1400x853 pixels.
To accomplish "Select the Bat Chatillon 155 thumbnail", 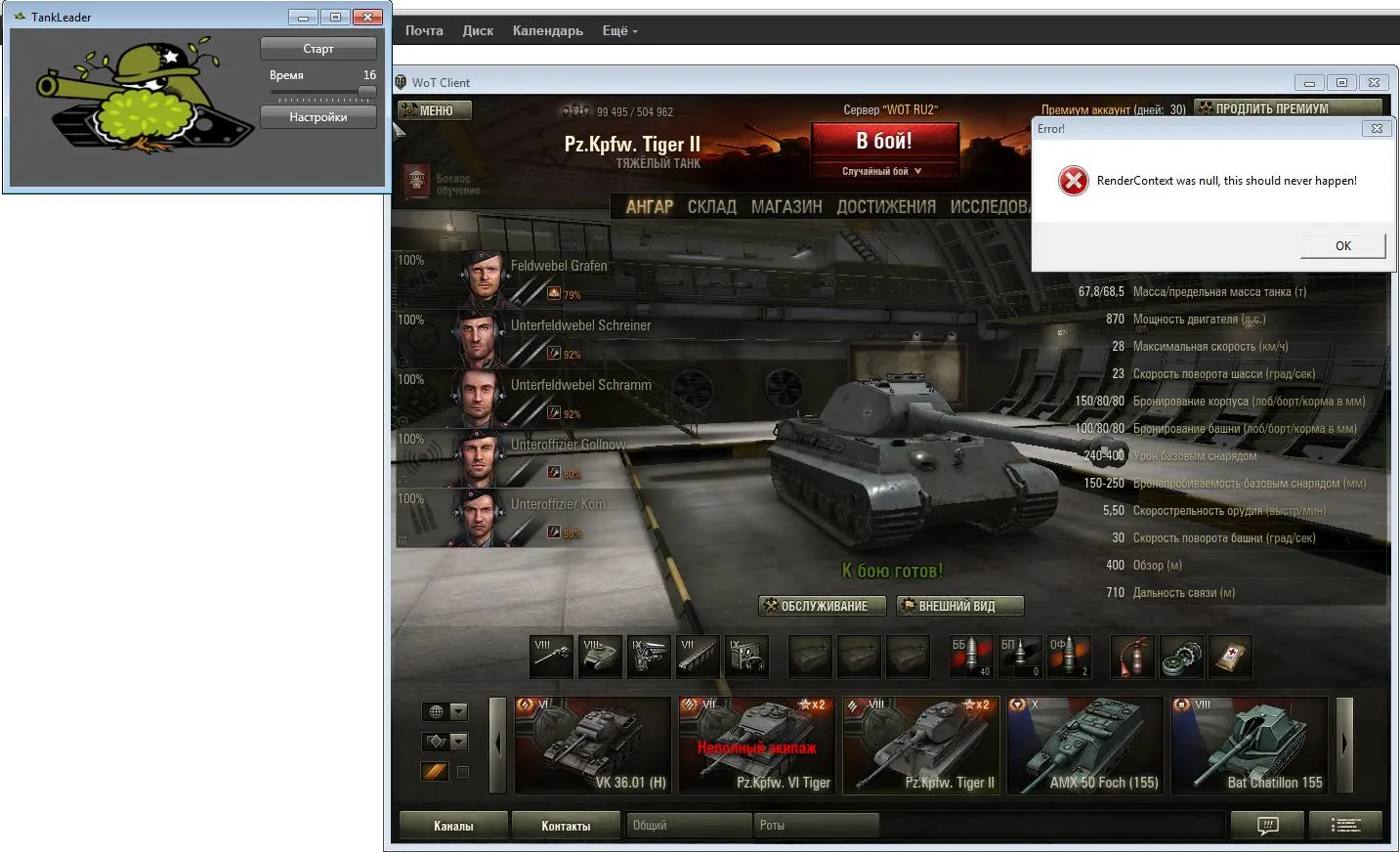I will 1250,745.
